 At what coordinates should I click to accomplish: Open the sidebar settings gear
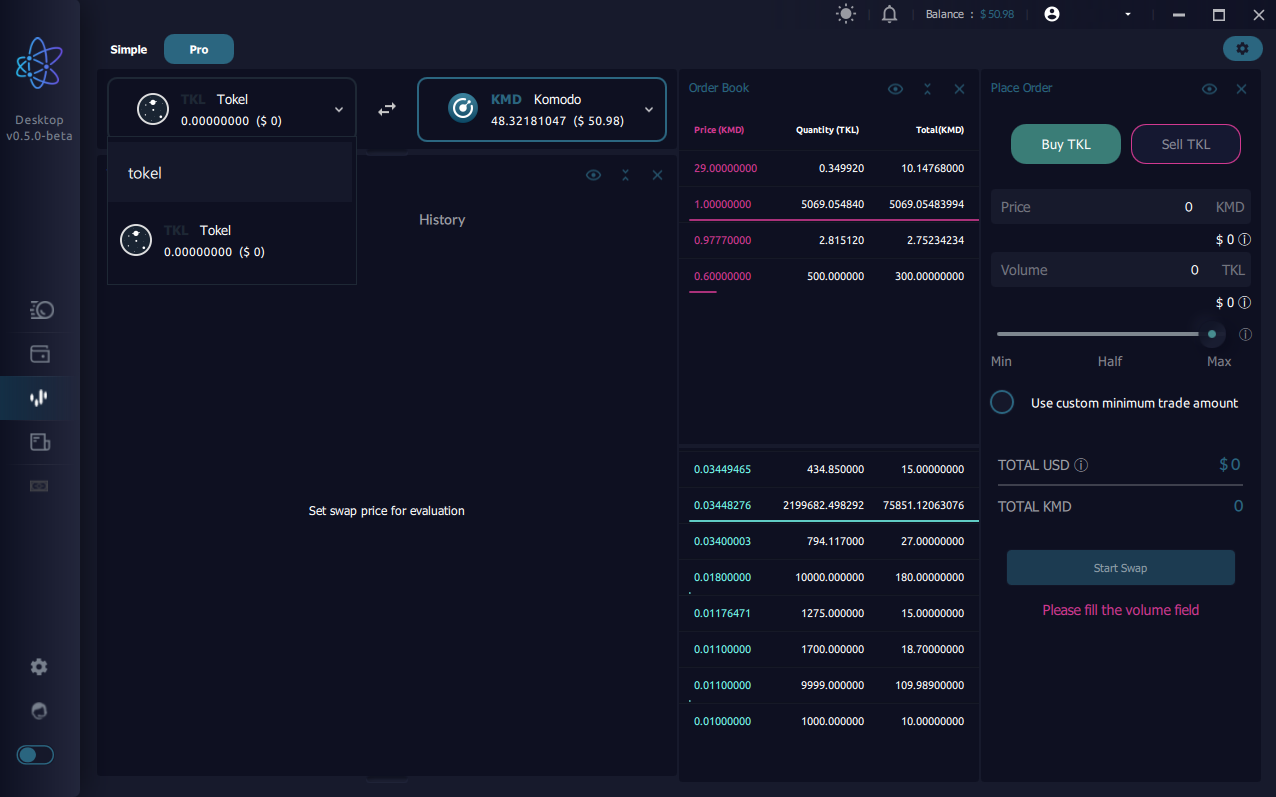pos(39,667)
